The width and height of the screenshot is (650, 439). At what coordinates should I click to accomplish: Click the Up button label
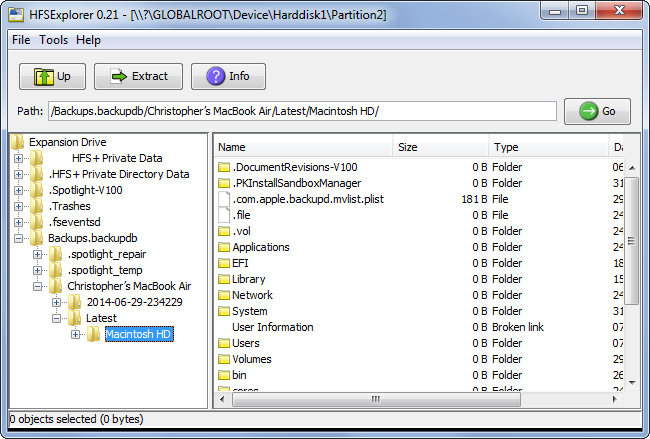pyautogui.click(x=64, y=76)
